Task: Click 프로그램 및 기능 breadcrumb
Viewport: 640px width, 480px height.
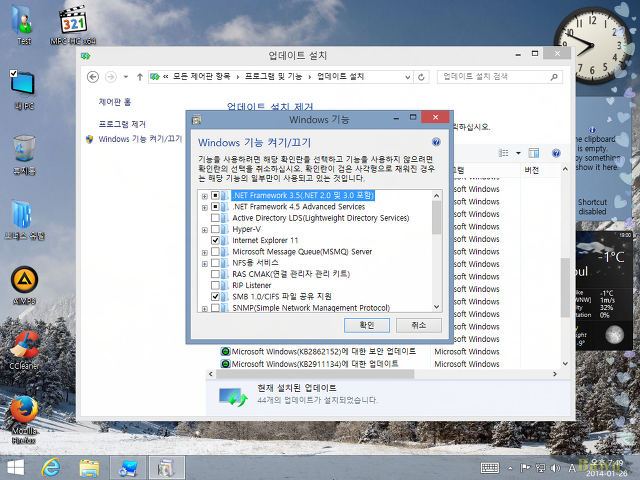Action: point(273,77)
